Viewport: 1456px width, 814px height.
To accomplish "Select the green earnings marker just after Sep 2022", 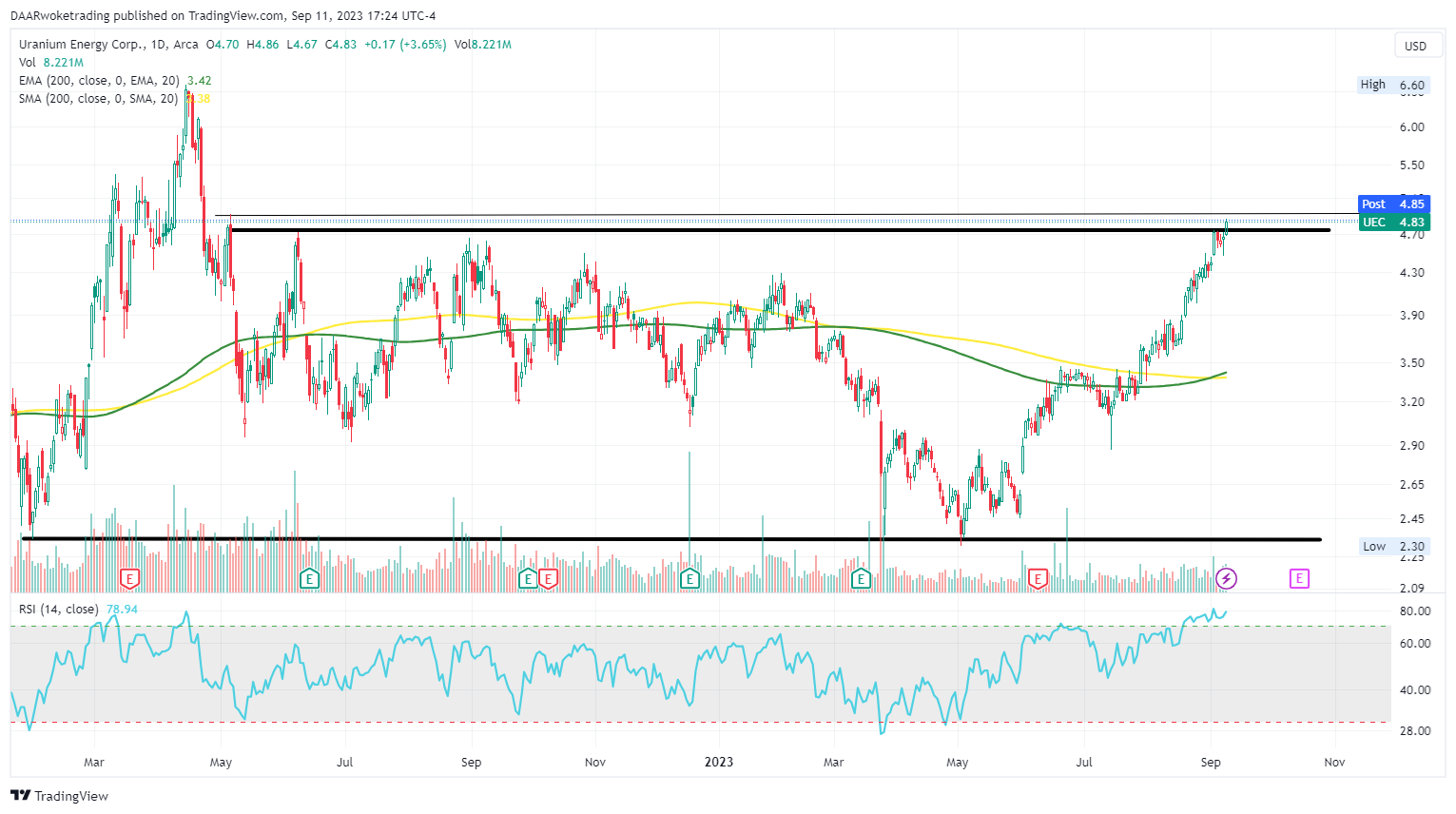I will click(x=529, y=578).
